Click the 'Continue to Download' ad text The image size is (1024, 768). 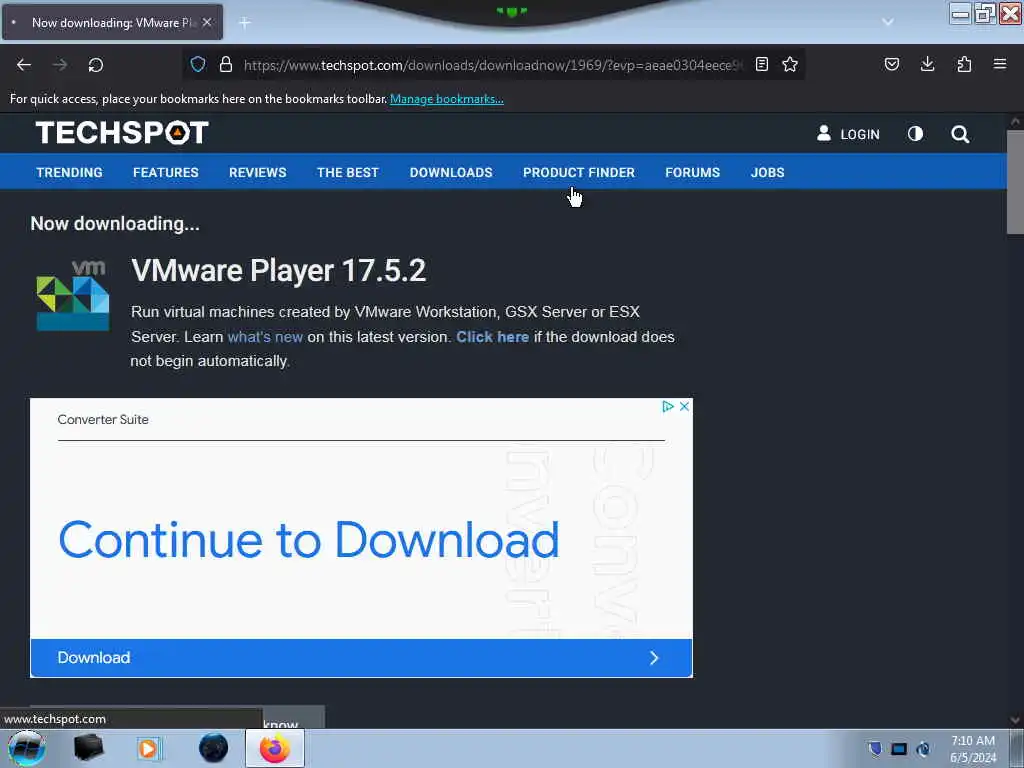[x=309, y=540]
